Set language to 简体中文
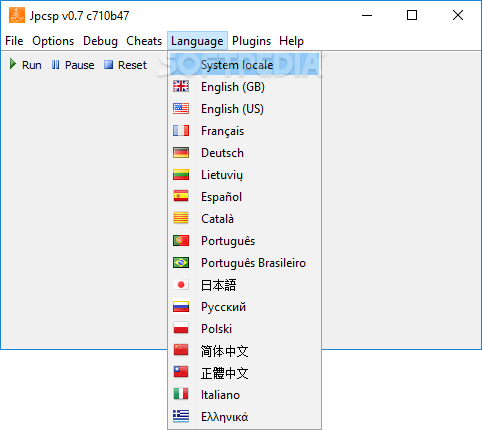The image size is (482, 430). pyautogui.click(x=244, y=351)
